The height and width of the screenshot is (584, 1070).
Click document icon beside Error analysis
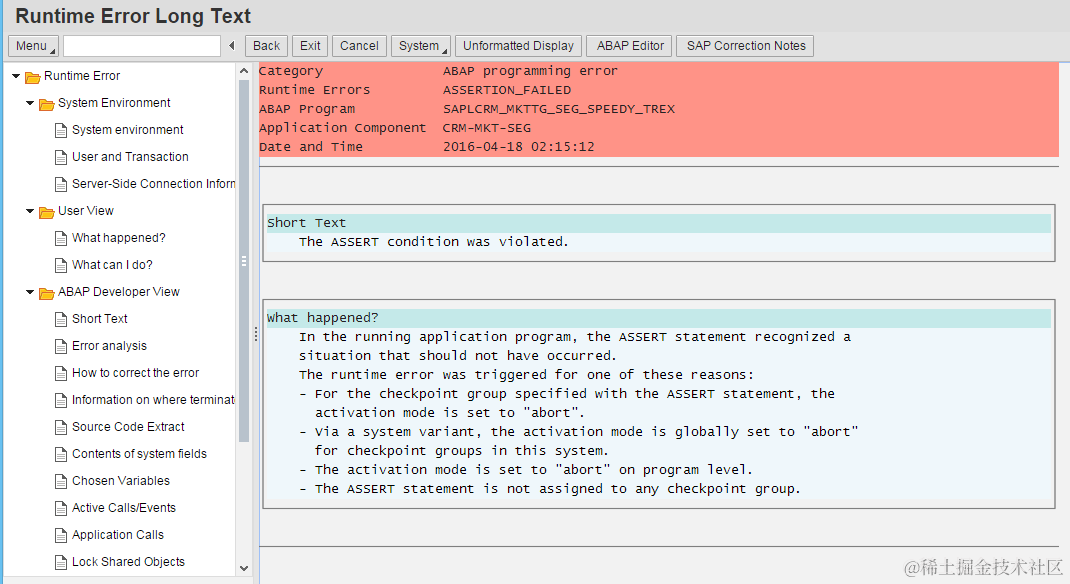click(61, 347)
